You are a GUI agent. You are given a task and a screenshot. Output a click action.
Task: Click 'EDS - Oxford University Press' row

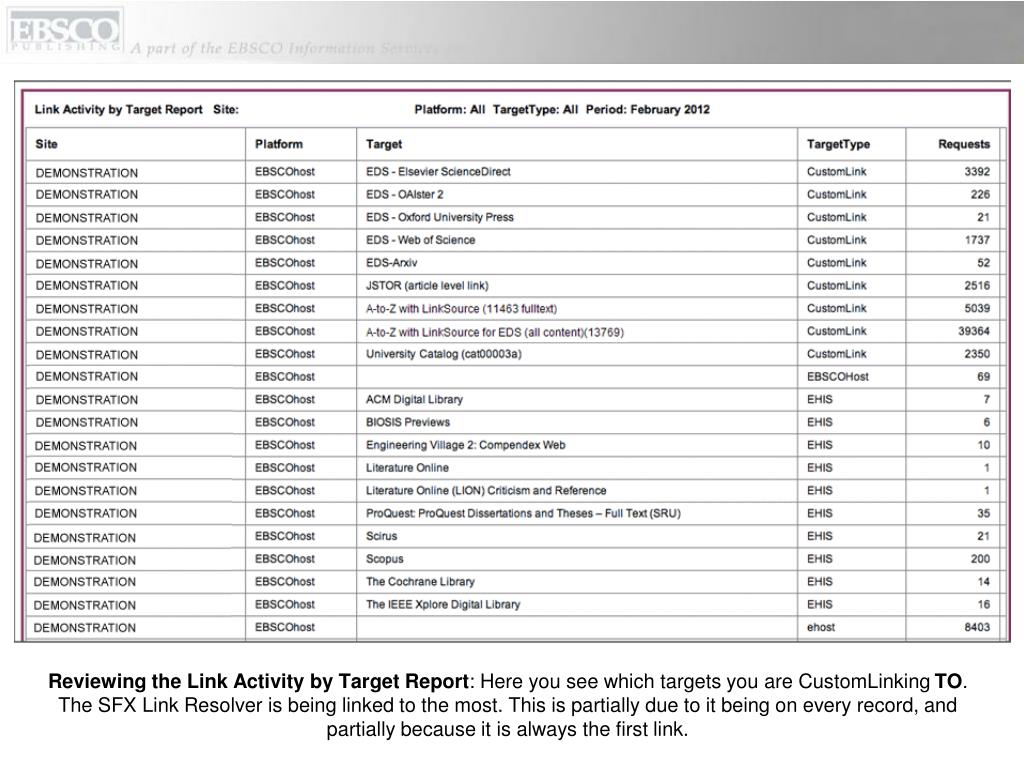pyautogui.click(x=513, y=217)
